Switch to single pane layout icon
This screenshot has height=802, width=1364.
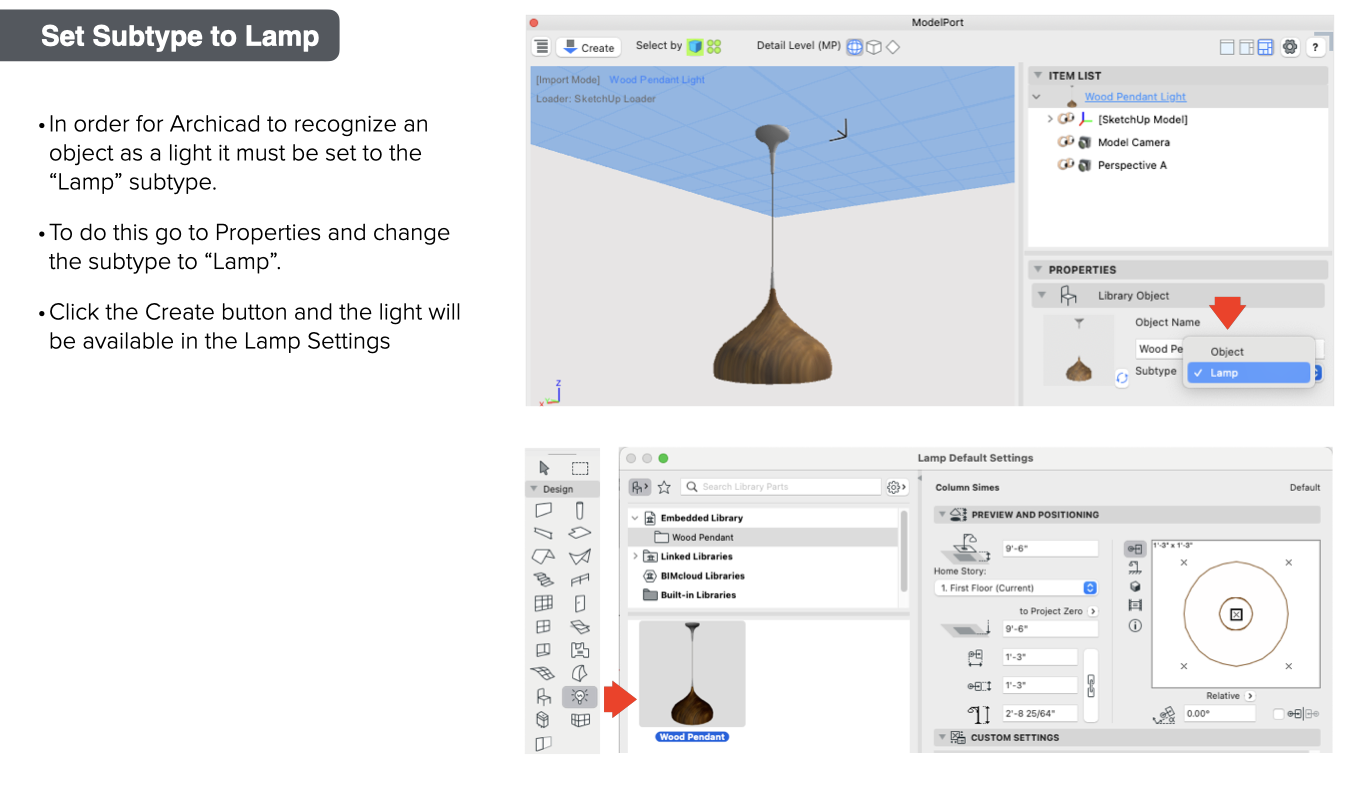(1227, 47)
